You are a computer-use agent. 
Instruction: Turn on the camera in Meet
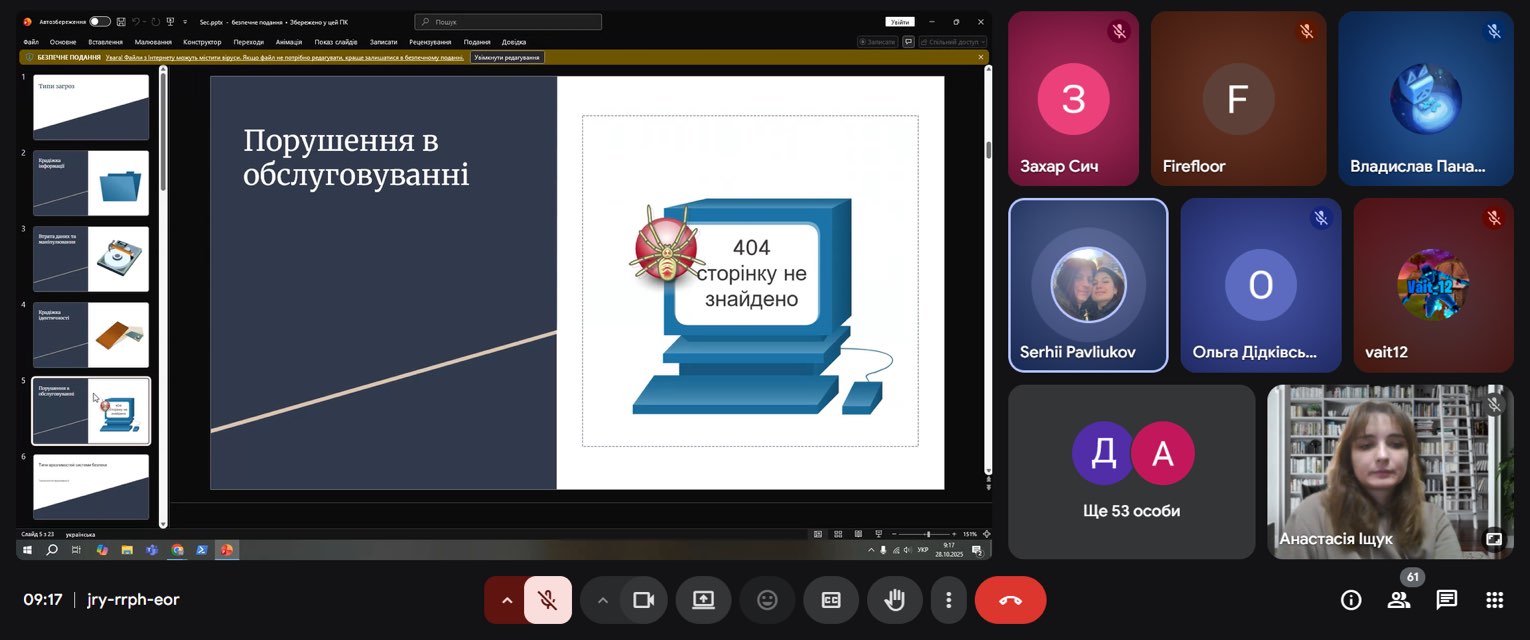point(643,600)
